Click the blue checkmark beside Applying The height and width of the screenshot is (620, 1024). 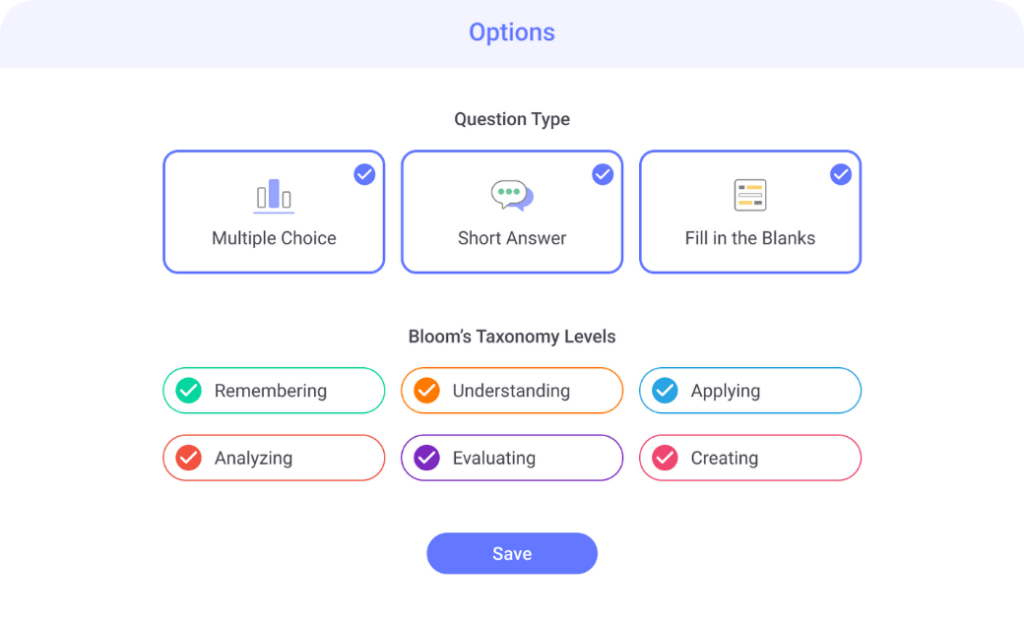(664, 390)
